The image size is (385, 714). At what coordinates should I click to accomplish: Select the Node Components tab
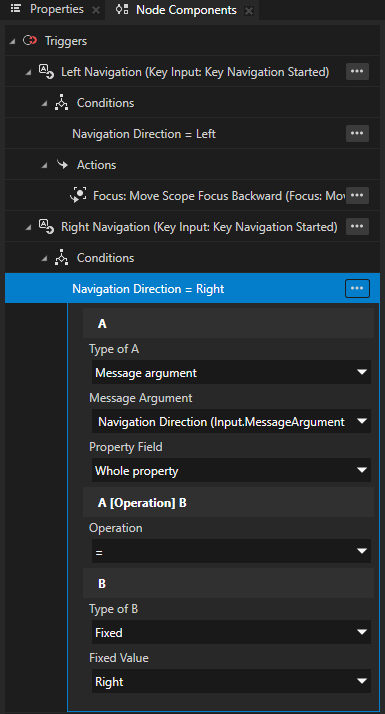click(186, 10)
